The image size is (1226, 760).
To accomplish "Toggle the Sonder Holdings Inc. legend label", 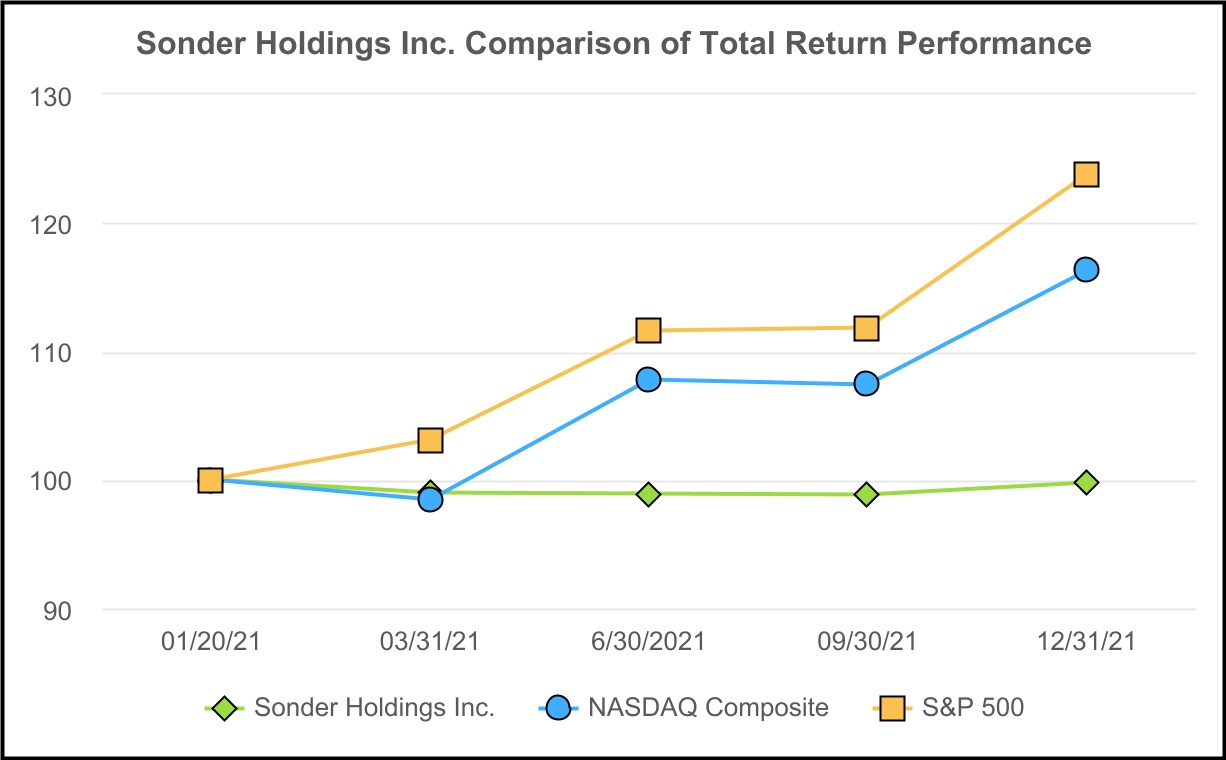I will coord(374,708).
